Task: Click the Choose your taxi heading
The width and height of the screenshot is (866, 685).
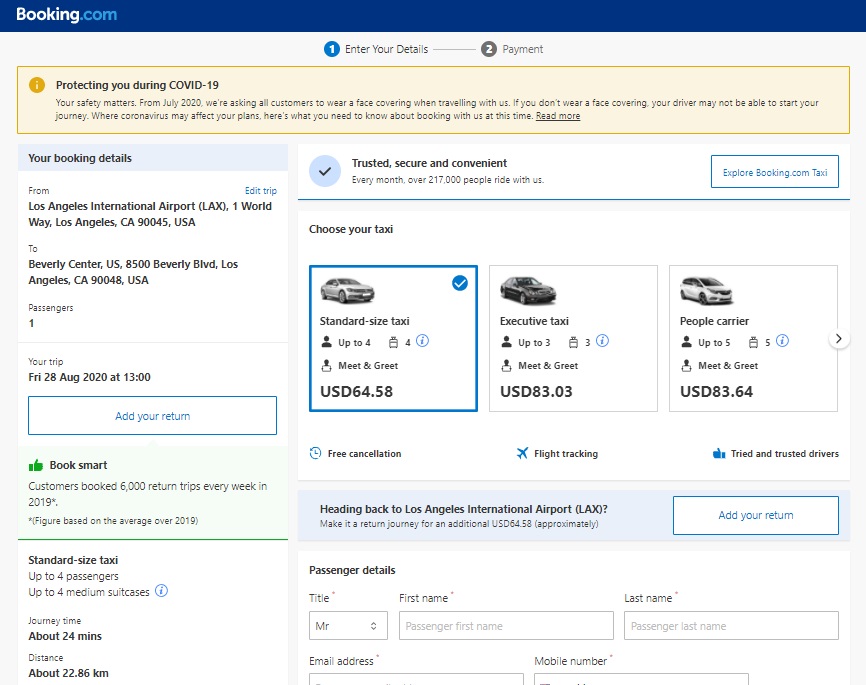Action: tap(351, 229)
